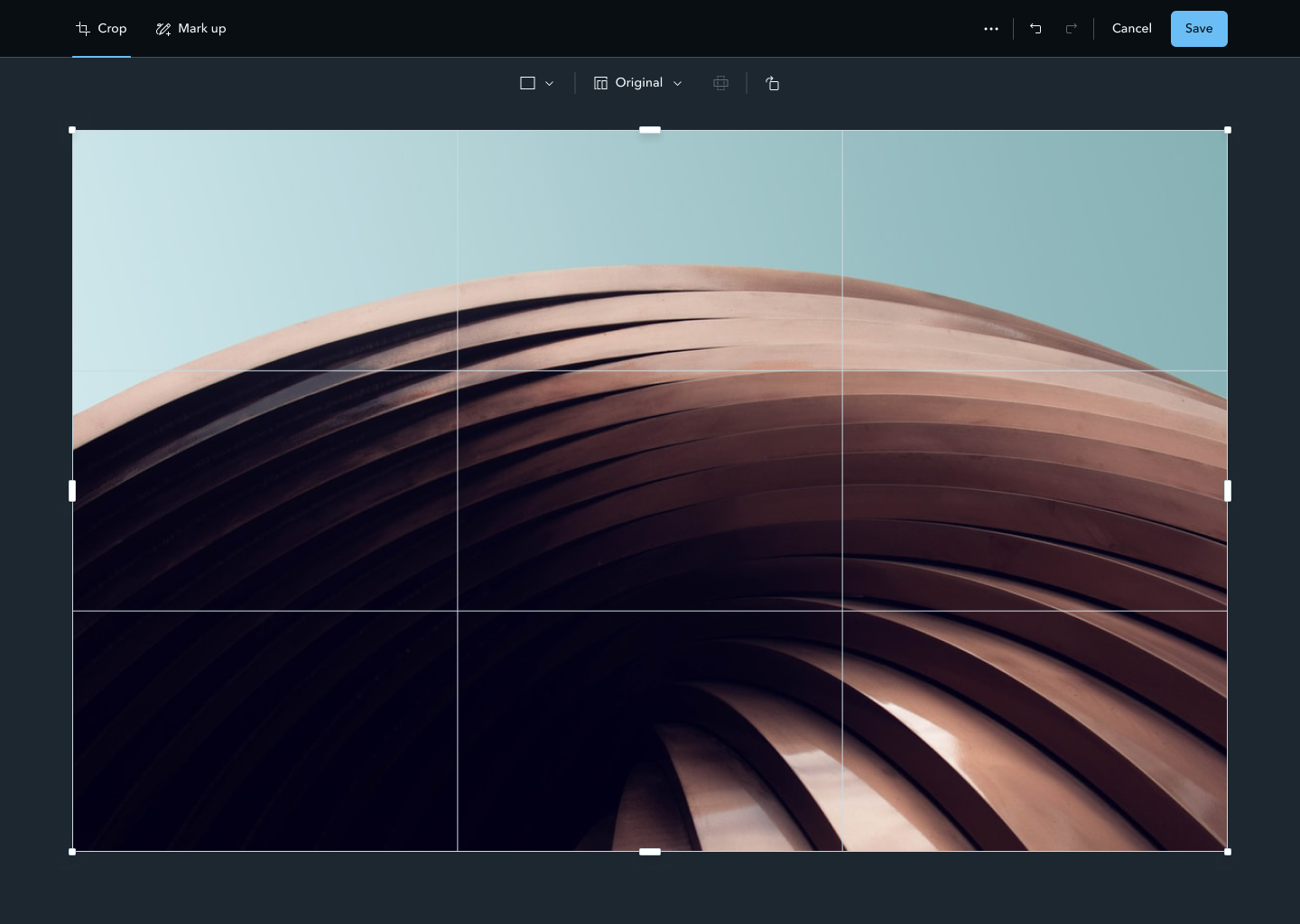Select the Crop tab
This screenshot has height=924, width=1300.
click(100, 29)
